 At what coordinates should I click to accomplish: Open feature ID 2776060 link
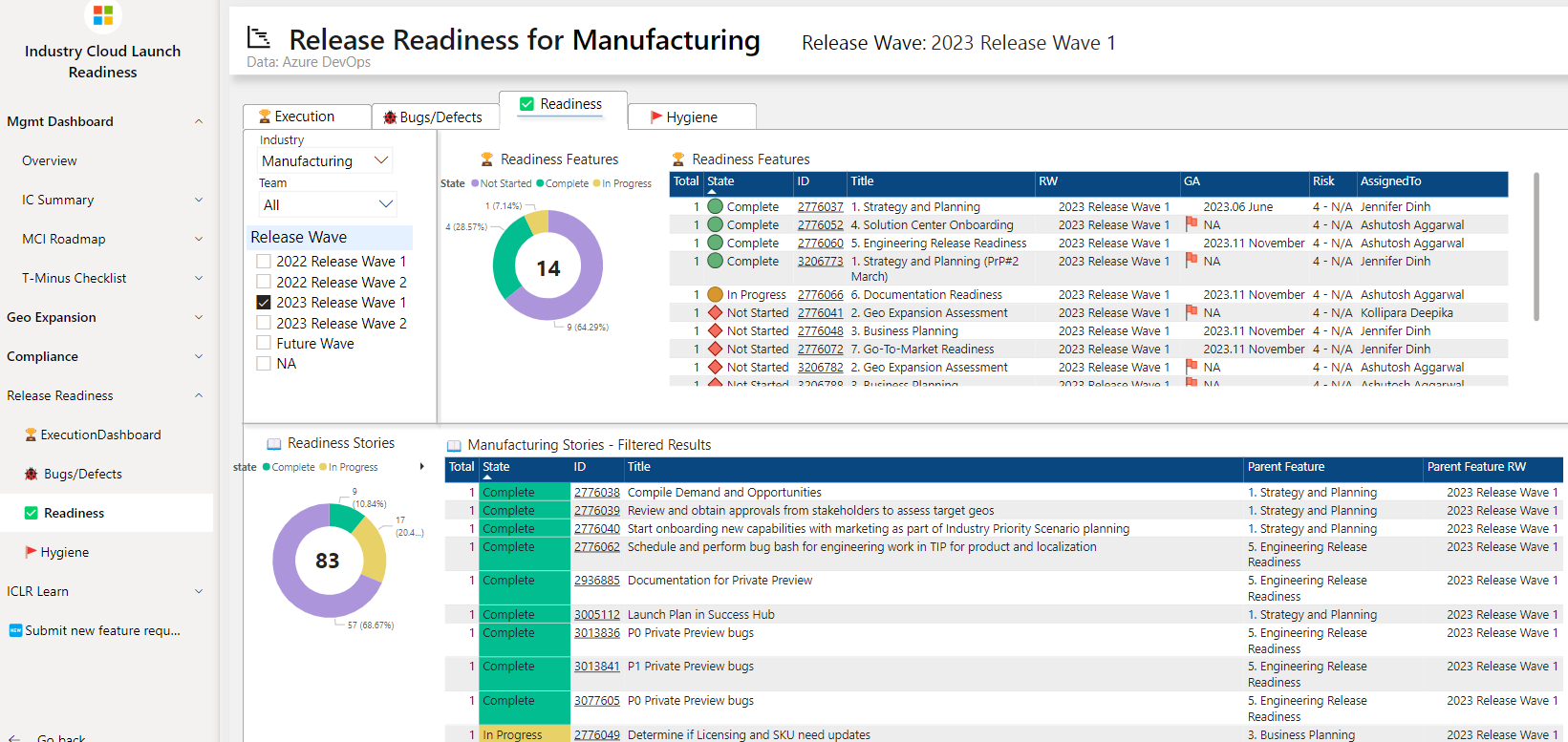coord(820,243)
